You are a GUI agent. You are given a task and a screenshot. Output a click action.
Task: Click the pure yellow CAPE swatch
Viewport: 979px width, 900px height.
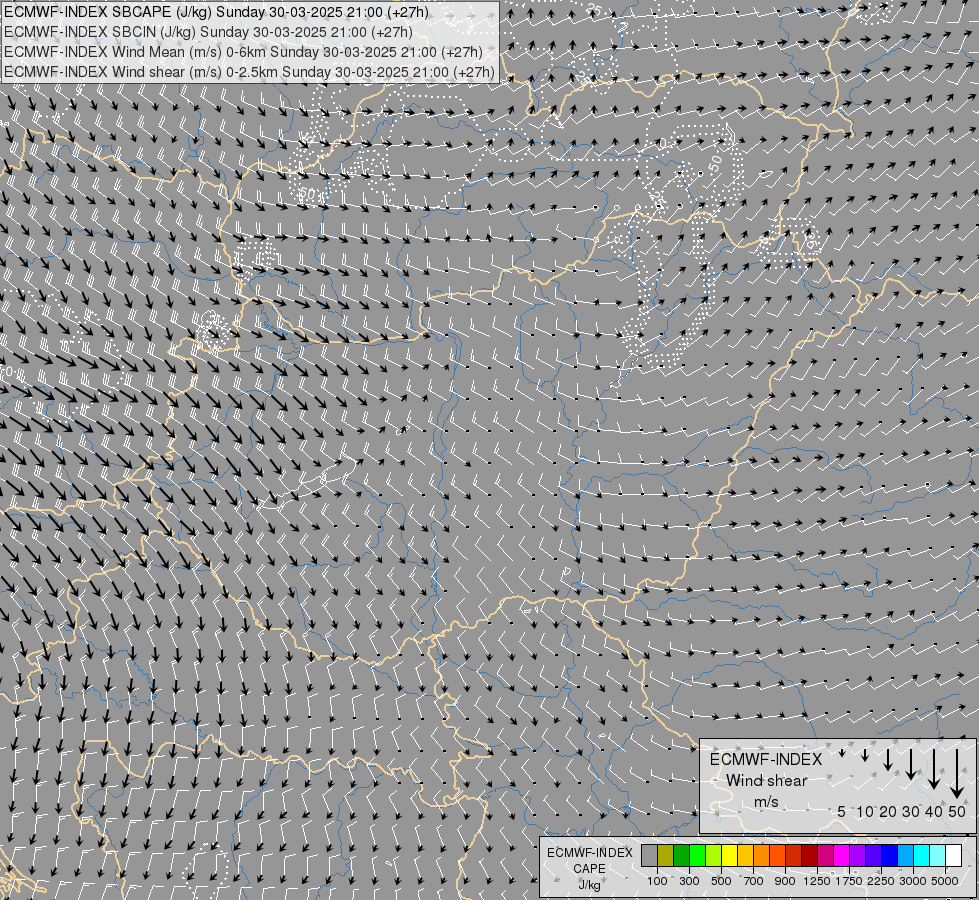click(729, 856)
